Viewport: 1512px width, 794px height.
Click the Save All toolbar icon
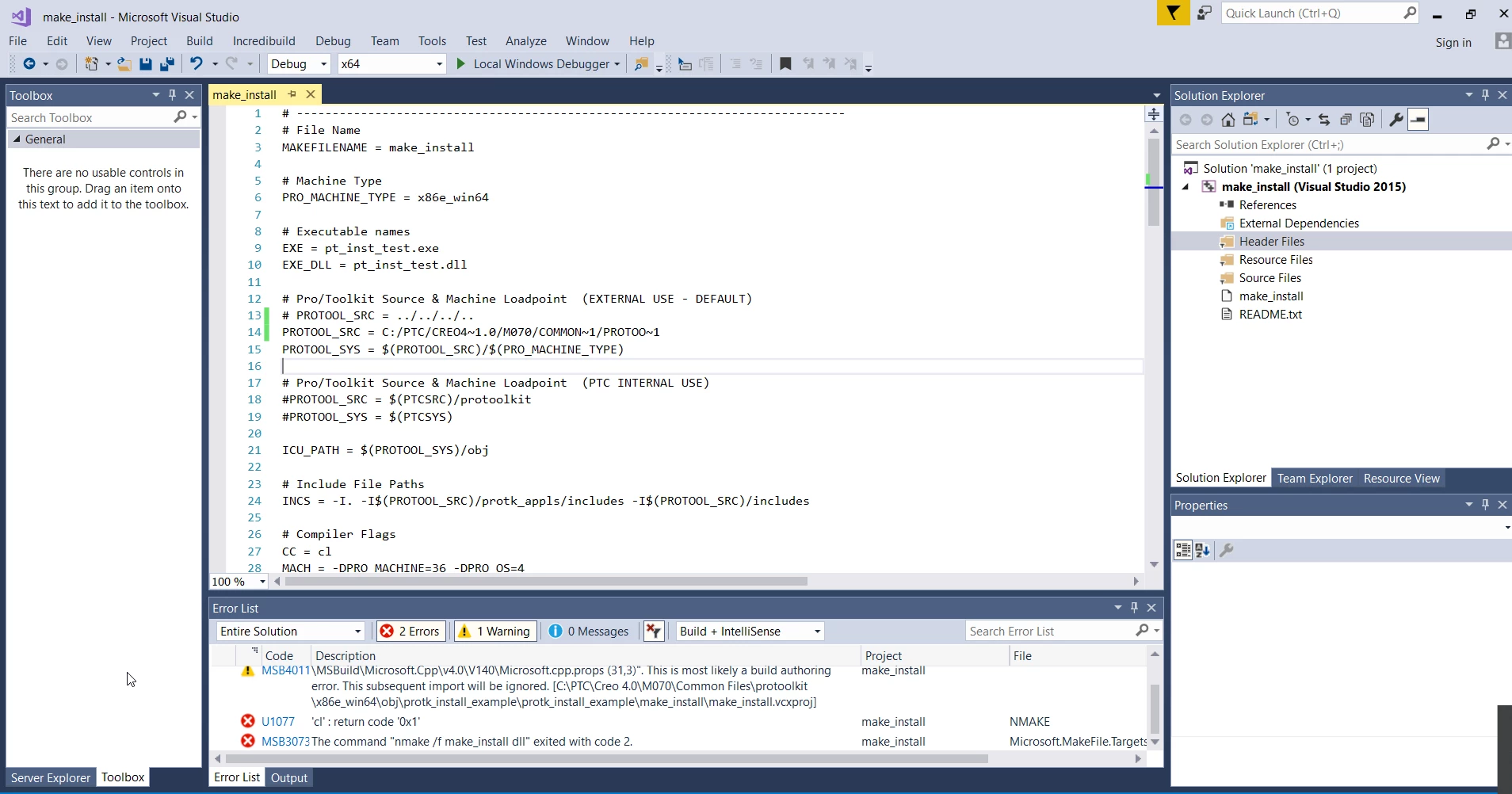167,64
